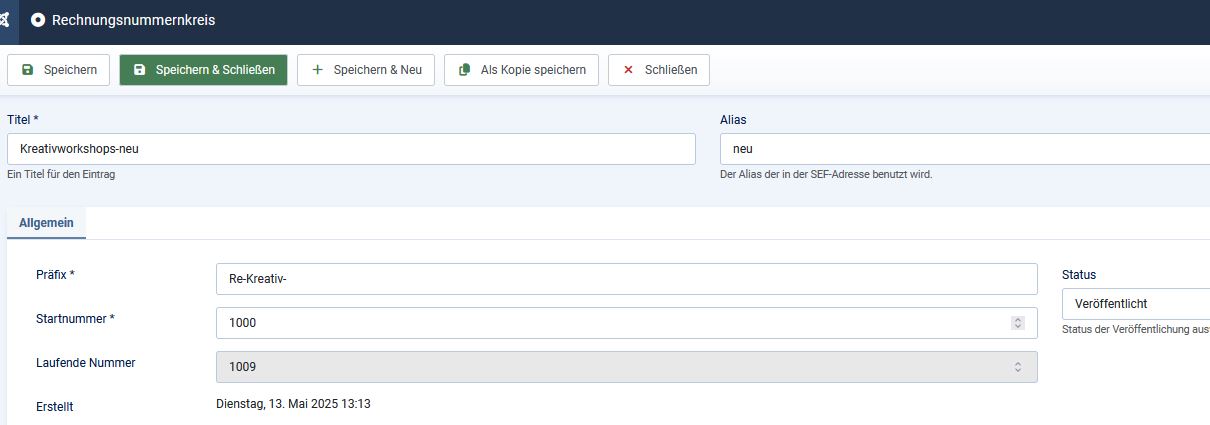This screenshot has width=1210, height=425.
Task: Click the Startnummer field showing 1000
Action: pos(610,323)
